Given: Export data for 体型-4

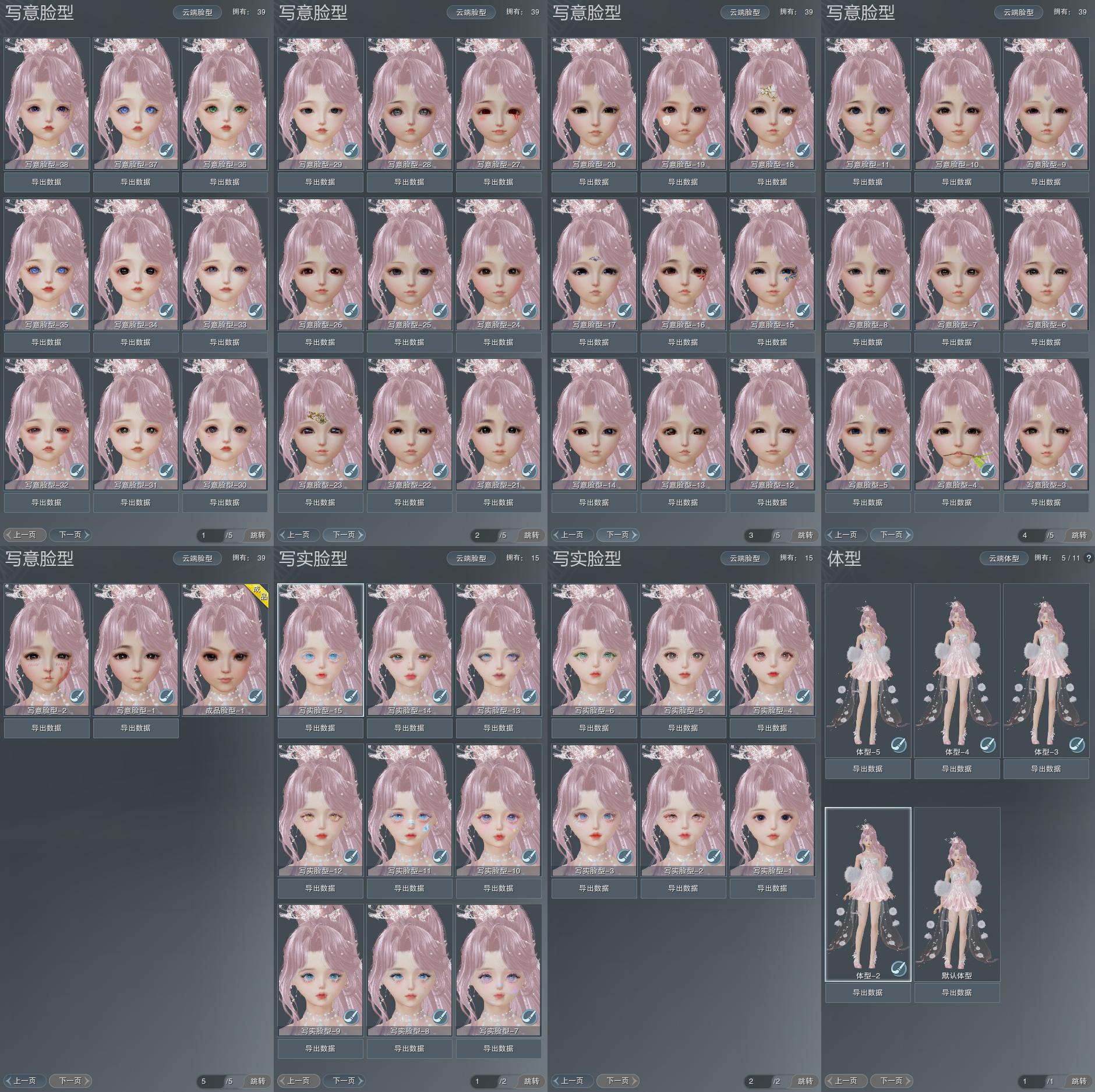Looking at the screenshot, I should click(x=957, y=769).
